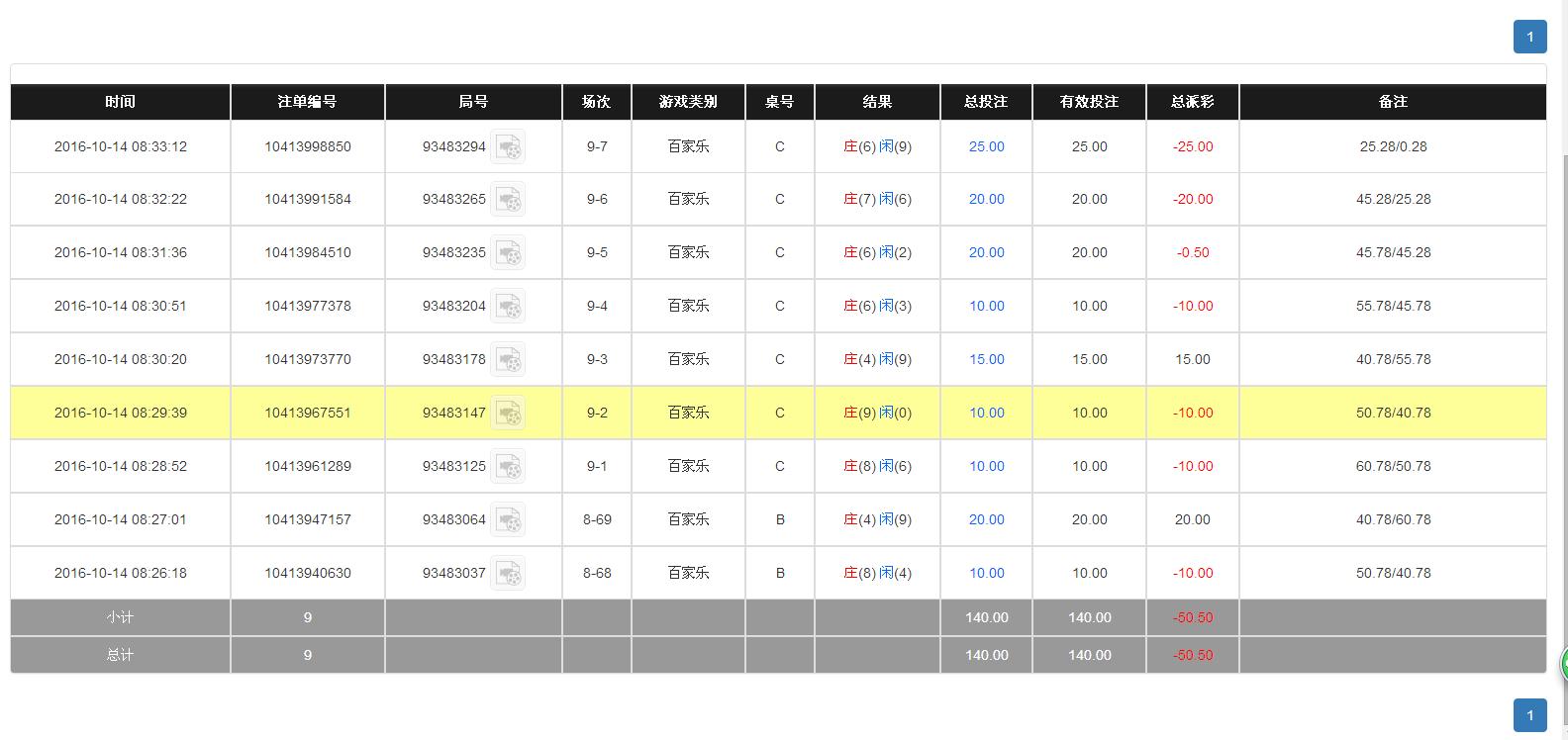Open video replay icon for round 93483265
This screenshot has width=1568, height=740.
click(x=508, y=200)
